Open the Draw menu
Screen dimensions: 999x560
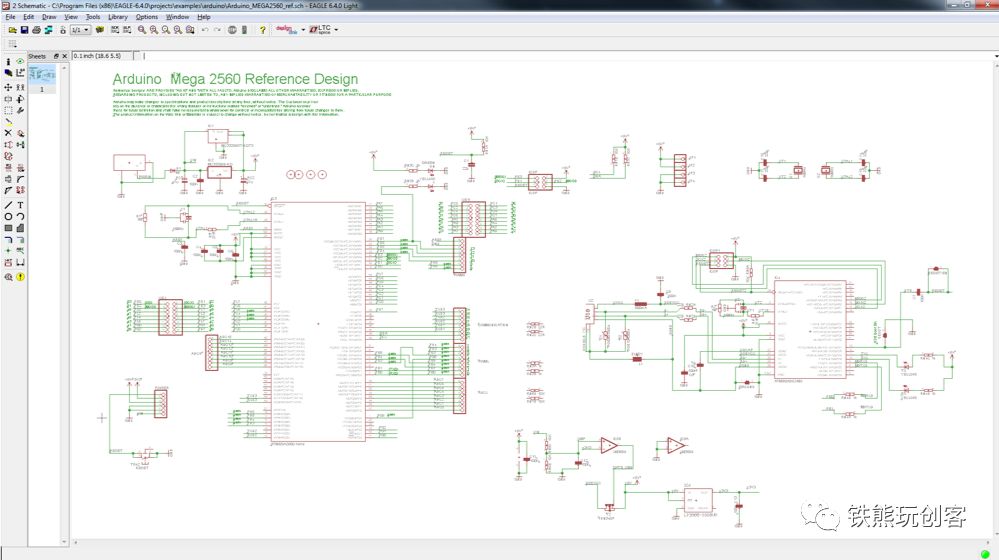(x=49, y=17)
